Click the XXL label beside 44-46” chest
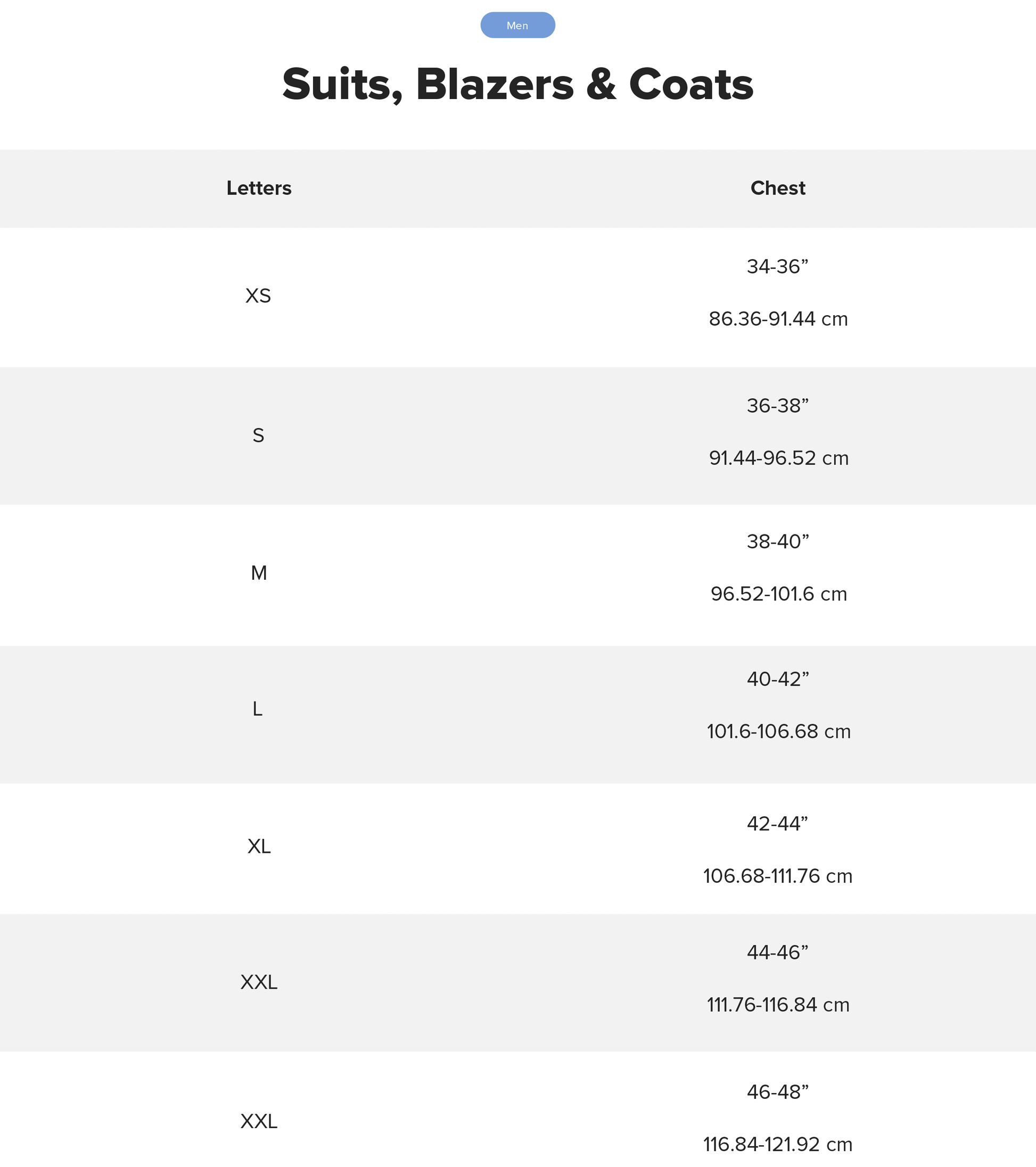The width and height of the screenshot is (1036, 1167). pyautogui.click(x=259, y=982)
